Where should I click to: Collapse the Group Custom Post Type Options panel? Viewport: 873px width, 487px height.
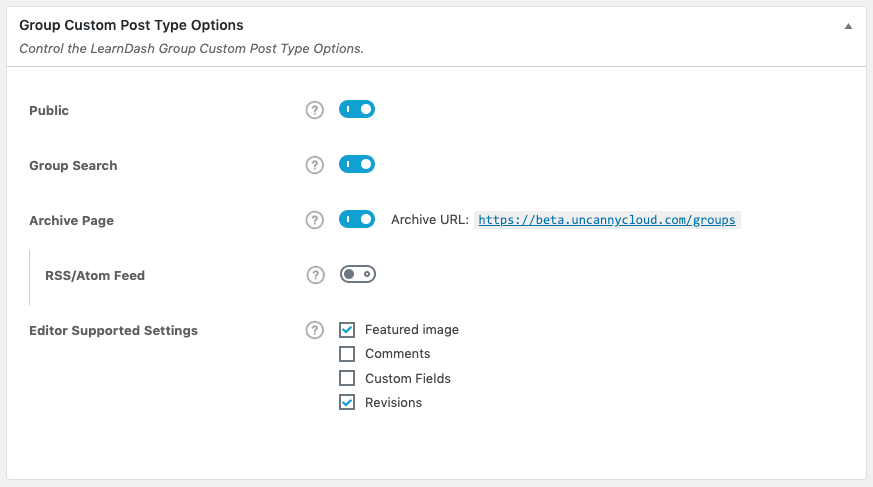[x=848, y=26]
